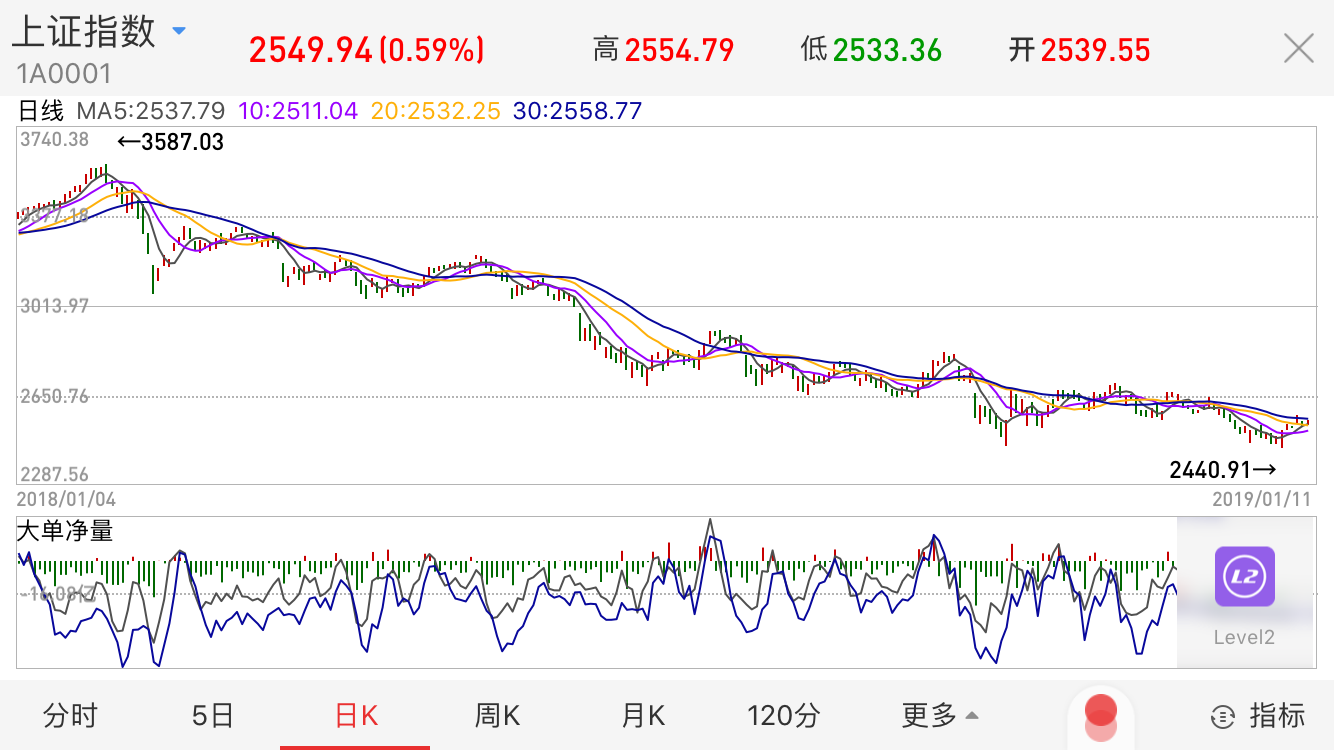Click the high value 2554.79
Image resolution: width=1334 pixels, height=750 pixels.
679,49
